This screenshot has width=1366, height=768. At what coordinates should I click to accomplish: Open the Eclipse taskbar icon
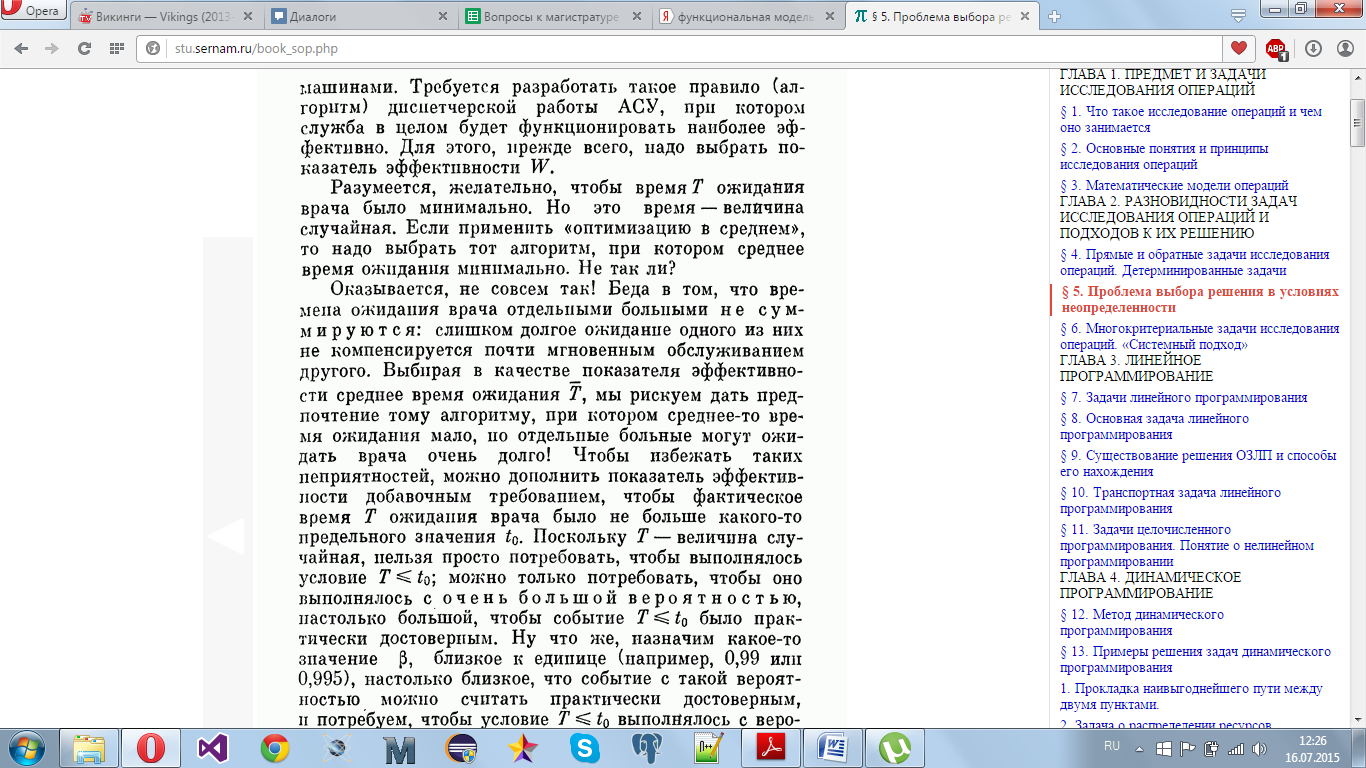pos(461,747)
